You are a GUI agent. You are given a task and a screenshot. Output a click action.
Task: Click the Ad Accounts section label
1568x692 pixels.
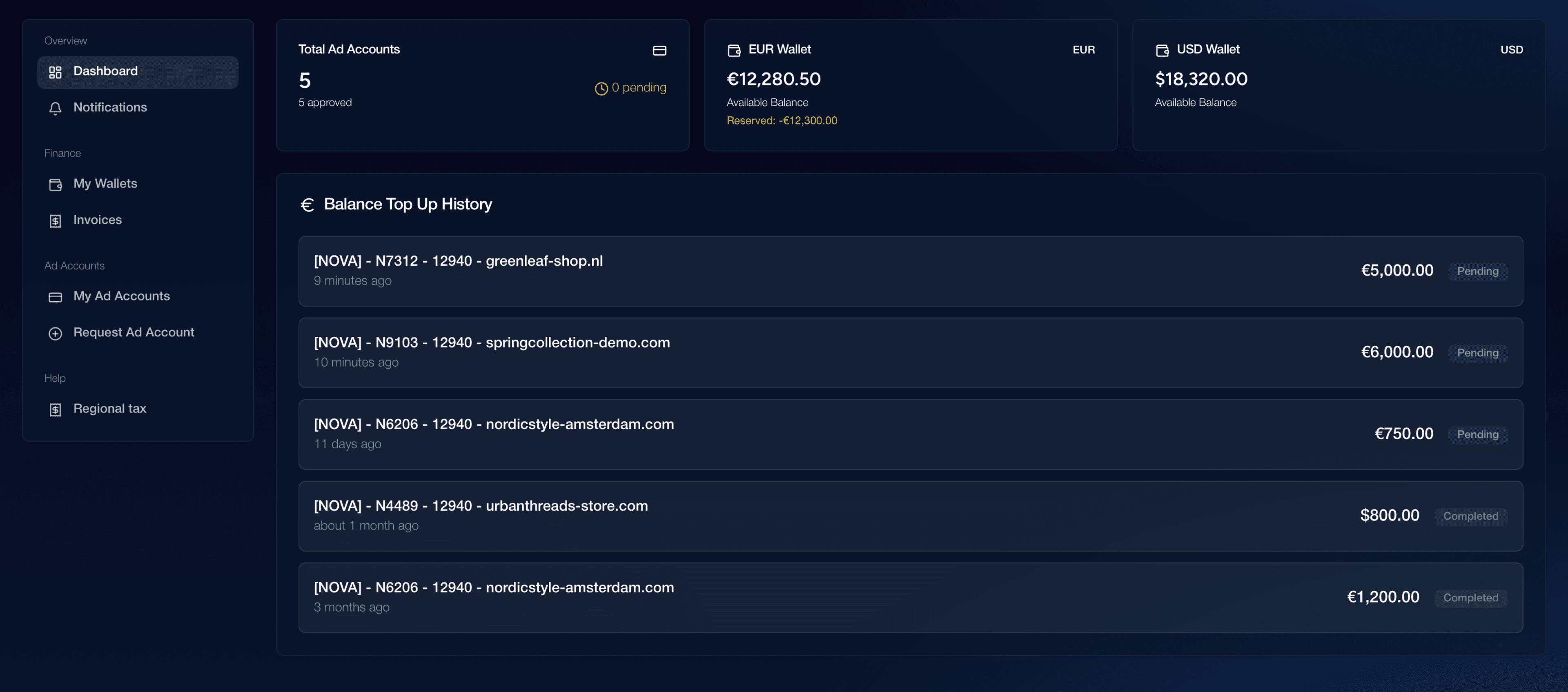tap(74, 266)
